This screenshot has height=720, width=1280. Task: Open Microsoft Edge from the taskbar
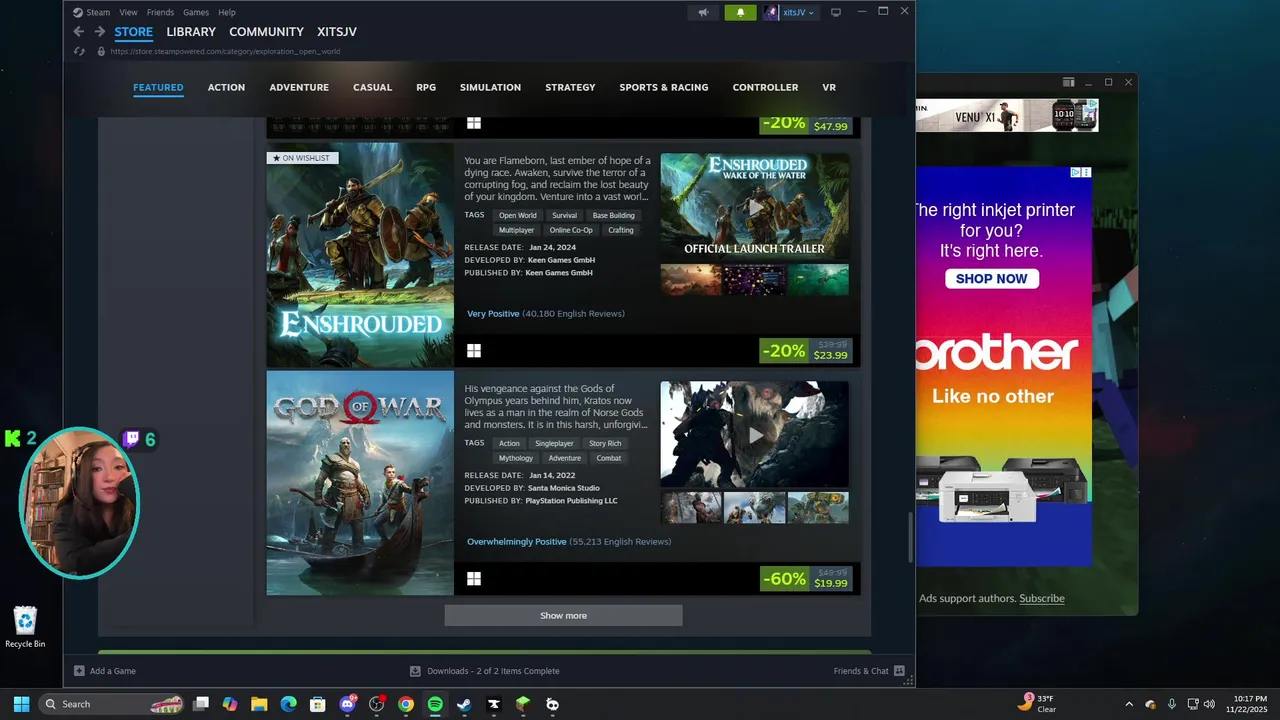click(288, 704)
